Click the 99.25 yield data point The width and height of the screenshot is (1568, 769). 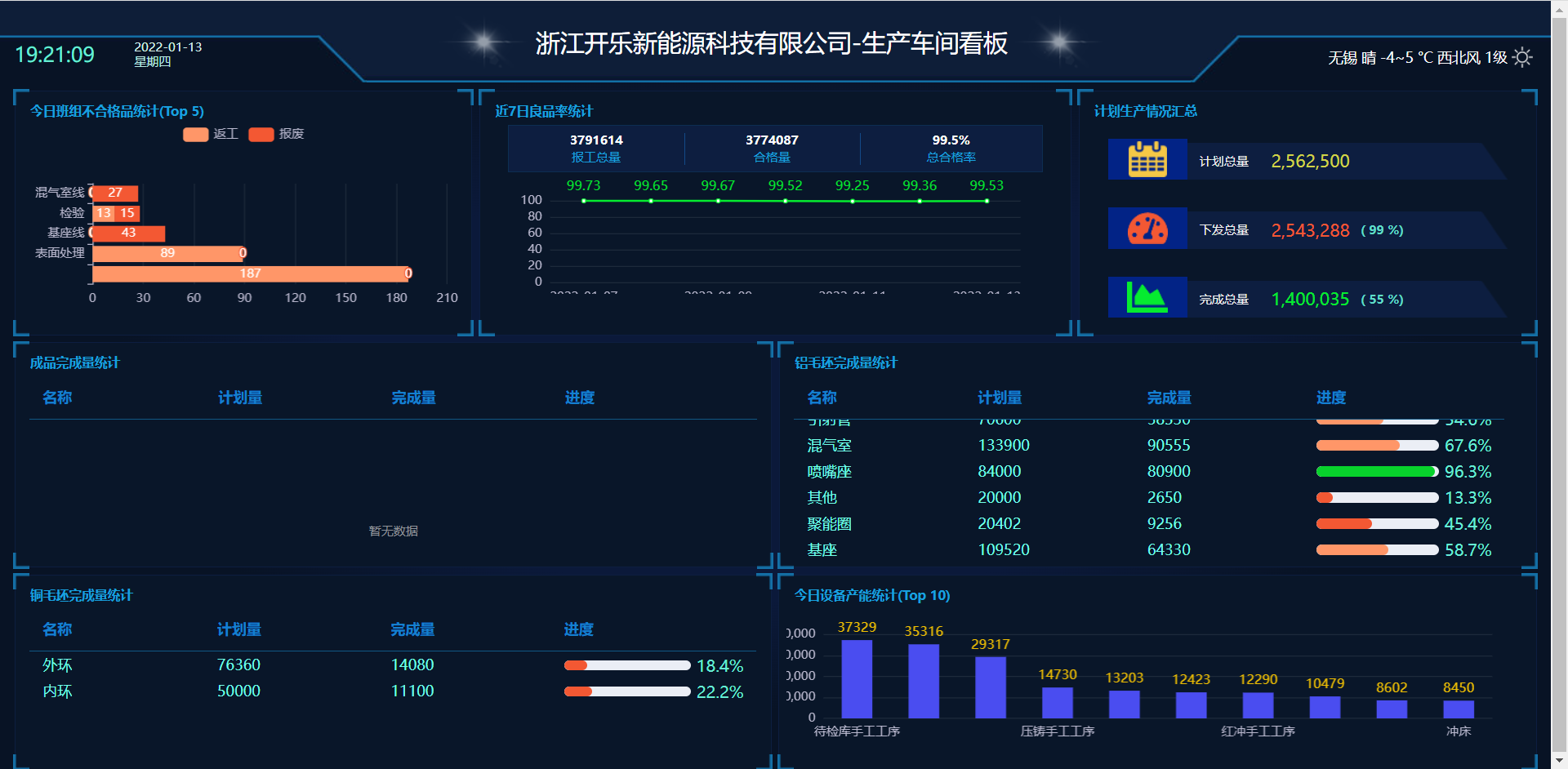pyautogui.click(x=853, y=201)
